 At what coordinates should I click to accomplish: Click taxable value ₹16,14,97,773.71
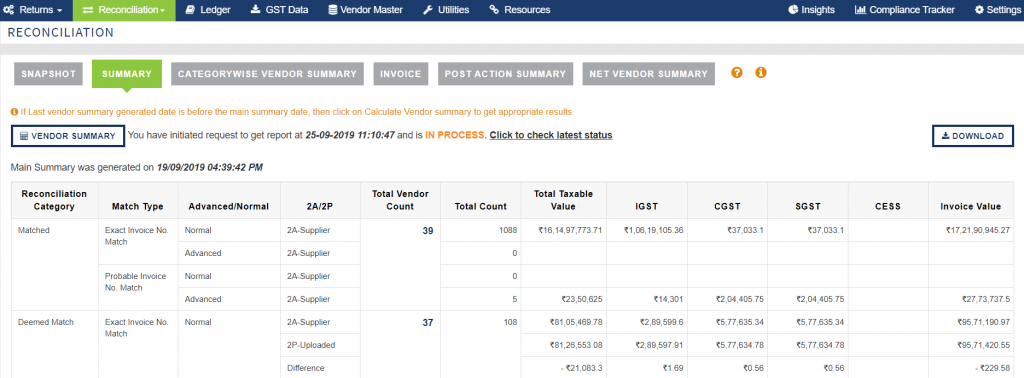click(x=569, y=230)
